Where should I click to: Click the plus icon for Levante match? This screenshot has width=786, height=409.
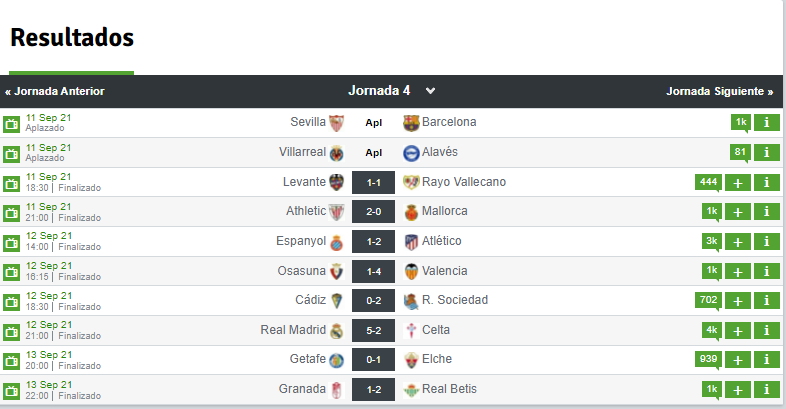click(x=738, y=182)
